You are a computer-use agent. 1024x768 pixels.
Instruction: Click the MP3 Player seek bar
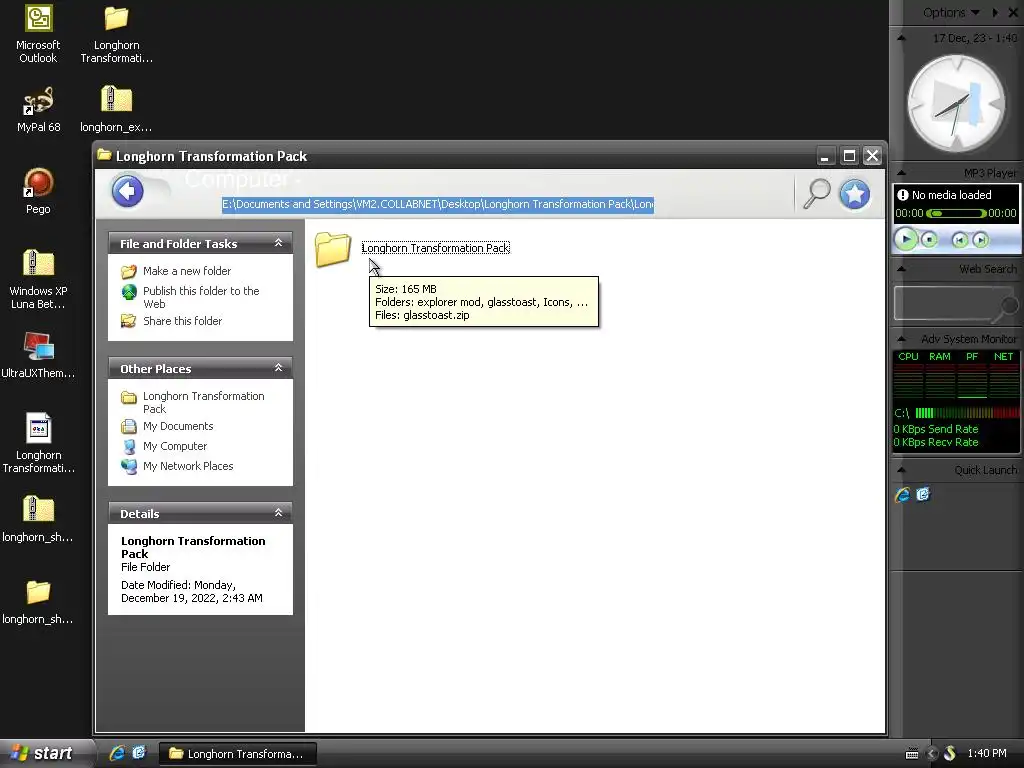(956, 214)
